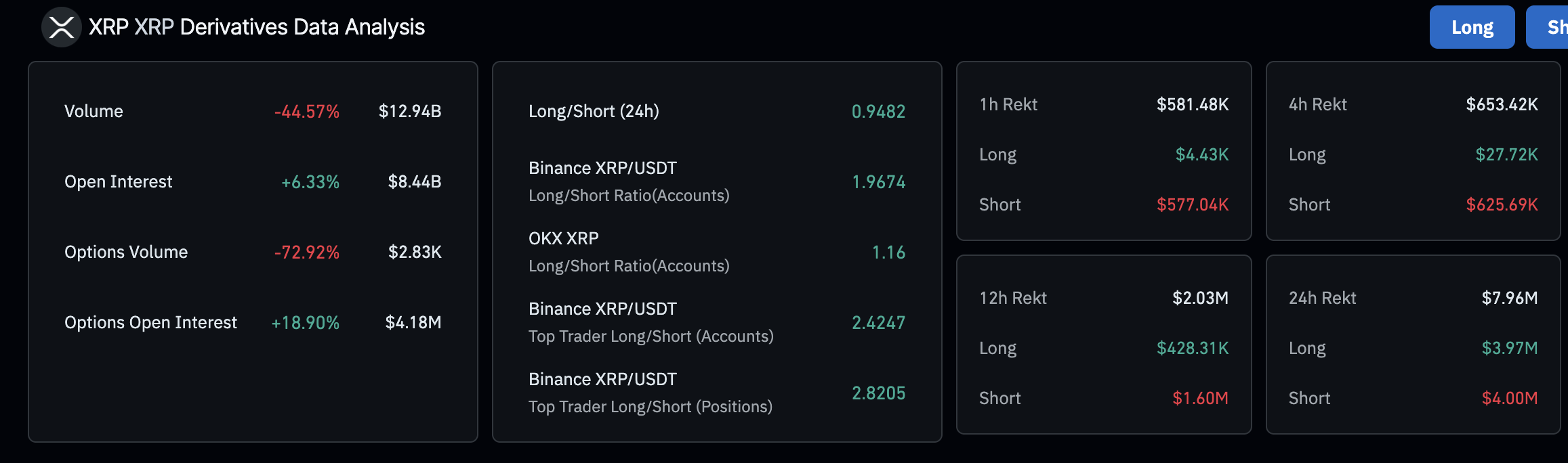Click the Options Volume label
Screen dimensions: 1568x463
126,252
